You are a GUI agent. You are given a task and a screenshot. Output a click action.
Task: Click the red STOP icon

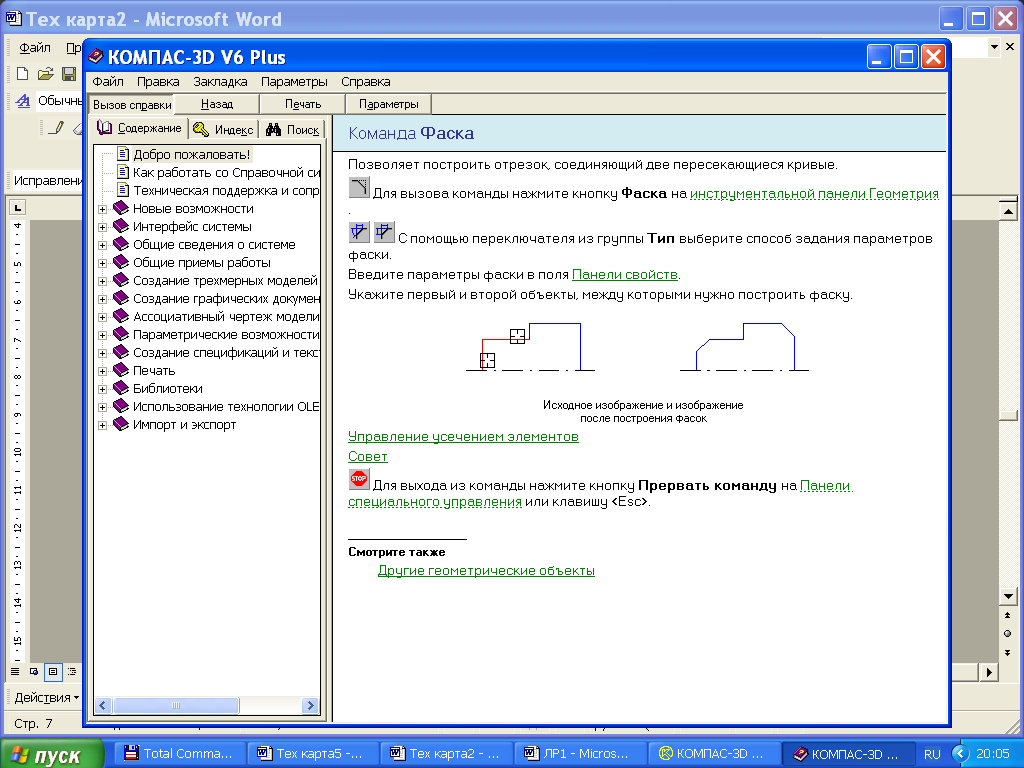click(x=359, y=479)
